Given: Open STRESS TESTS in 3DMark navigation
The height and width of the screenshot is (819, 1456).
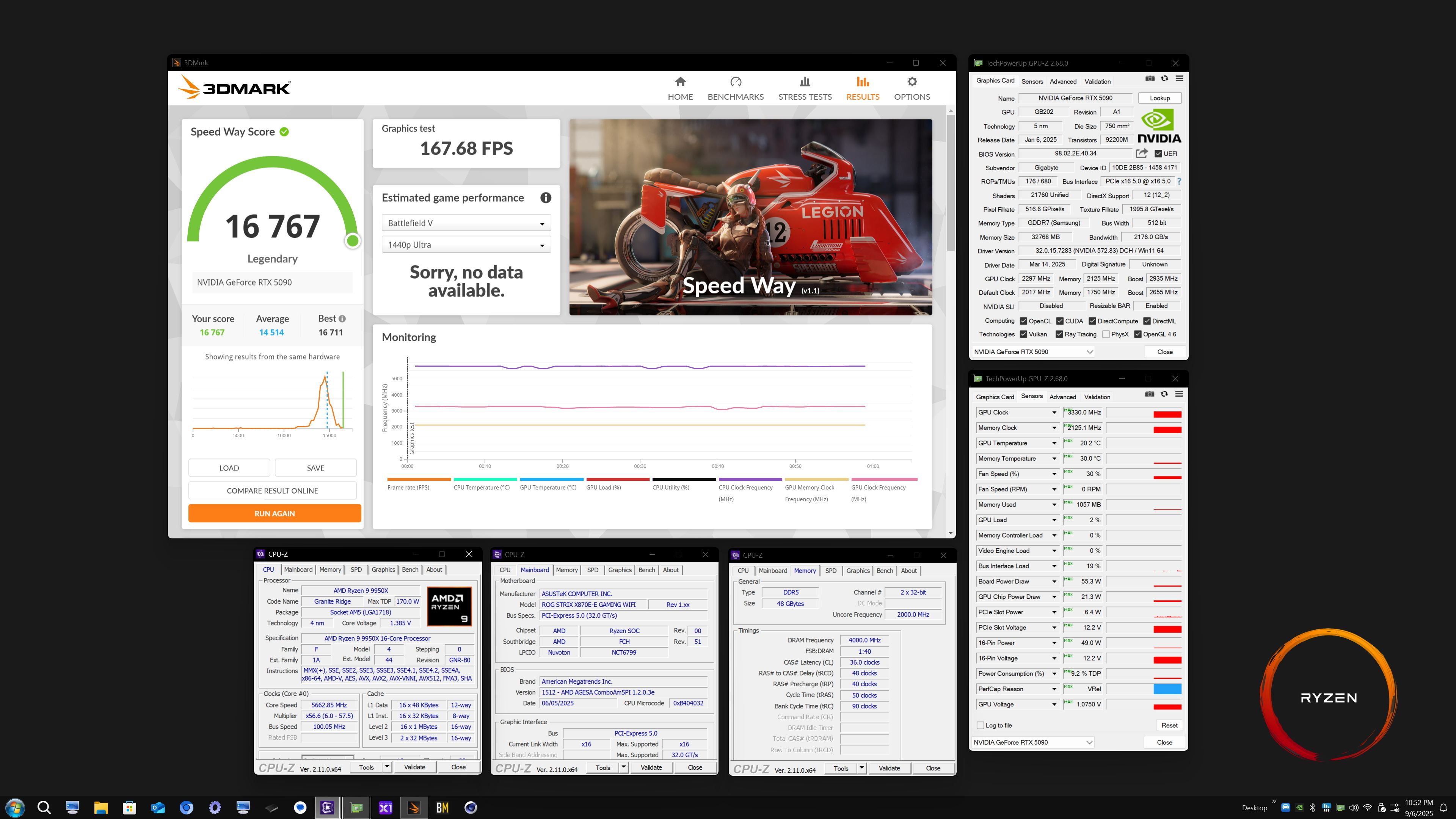Looking at the screenshot, I should pyautogui.click(x=805, y=89).
